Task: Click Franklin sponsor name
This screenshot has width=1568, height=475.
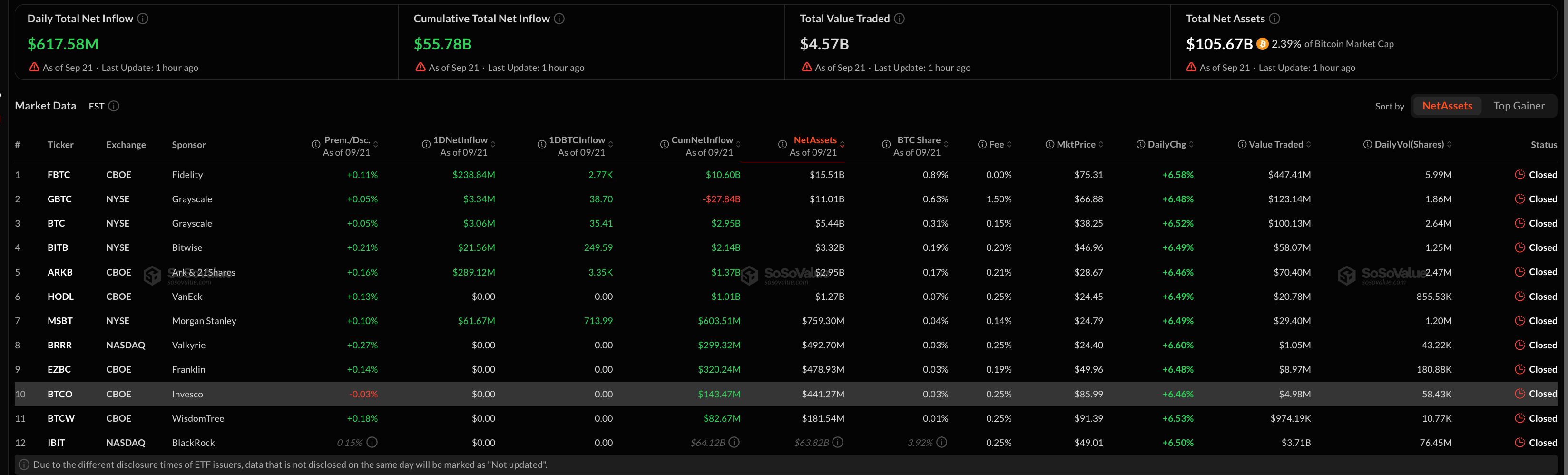Action: tap(189, 370)
